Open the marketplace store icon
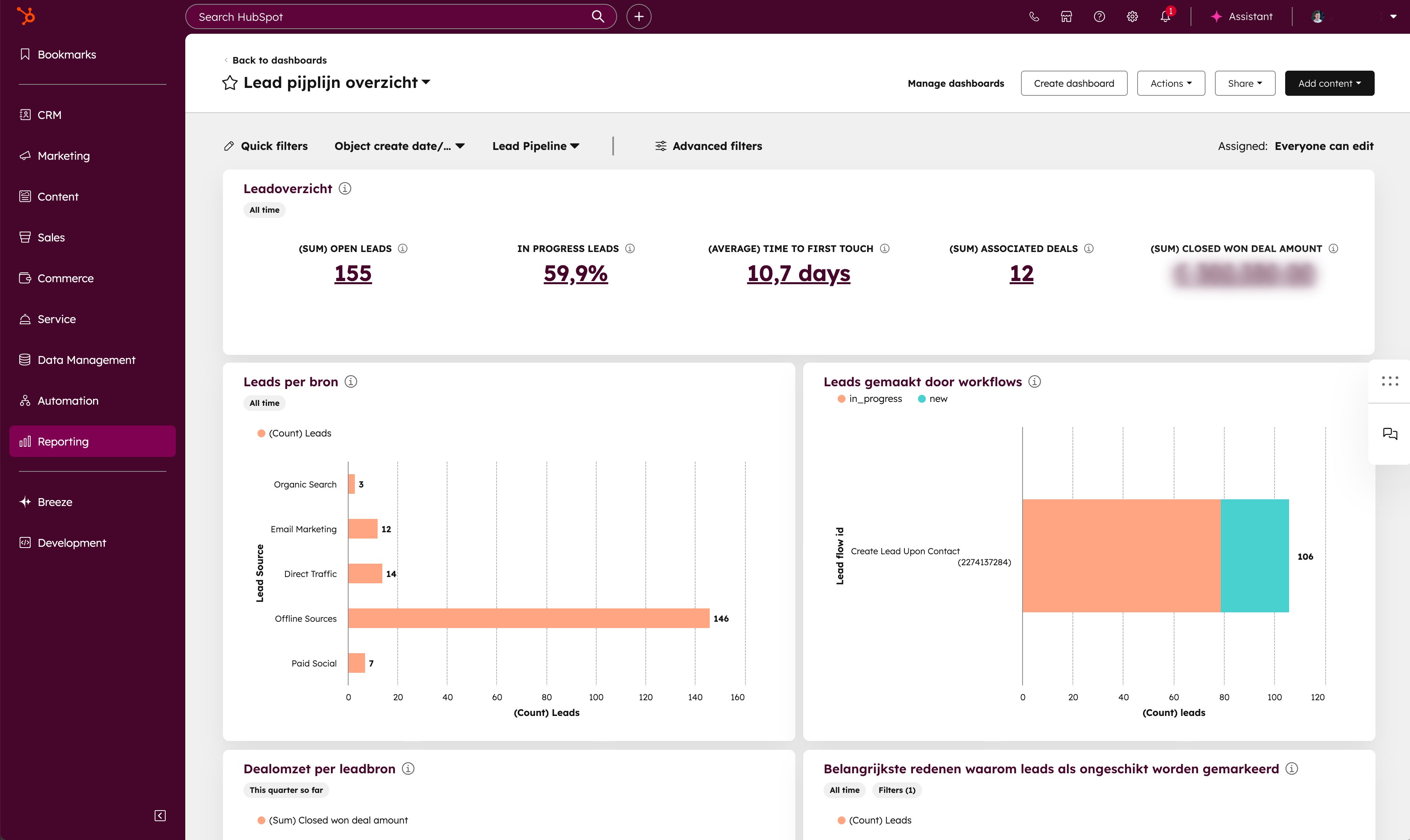This screenshot has height=840, width=1410. tap(1067, 16)
